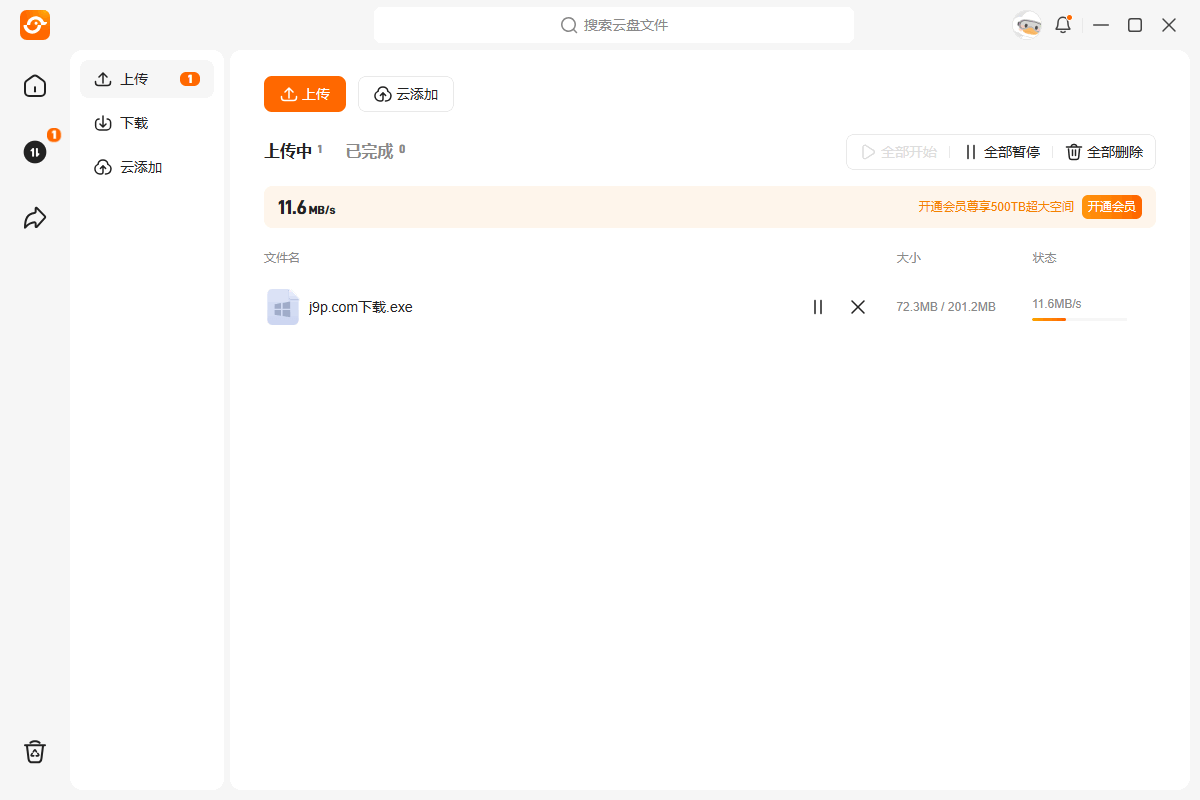Image resolution: width=1200 pixels, height=800 pixels.
Task: Select the 上传 sidebar item
Action: [x=147, y=79]
